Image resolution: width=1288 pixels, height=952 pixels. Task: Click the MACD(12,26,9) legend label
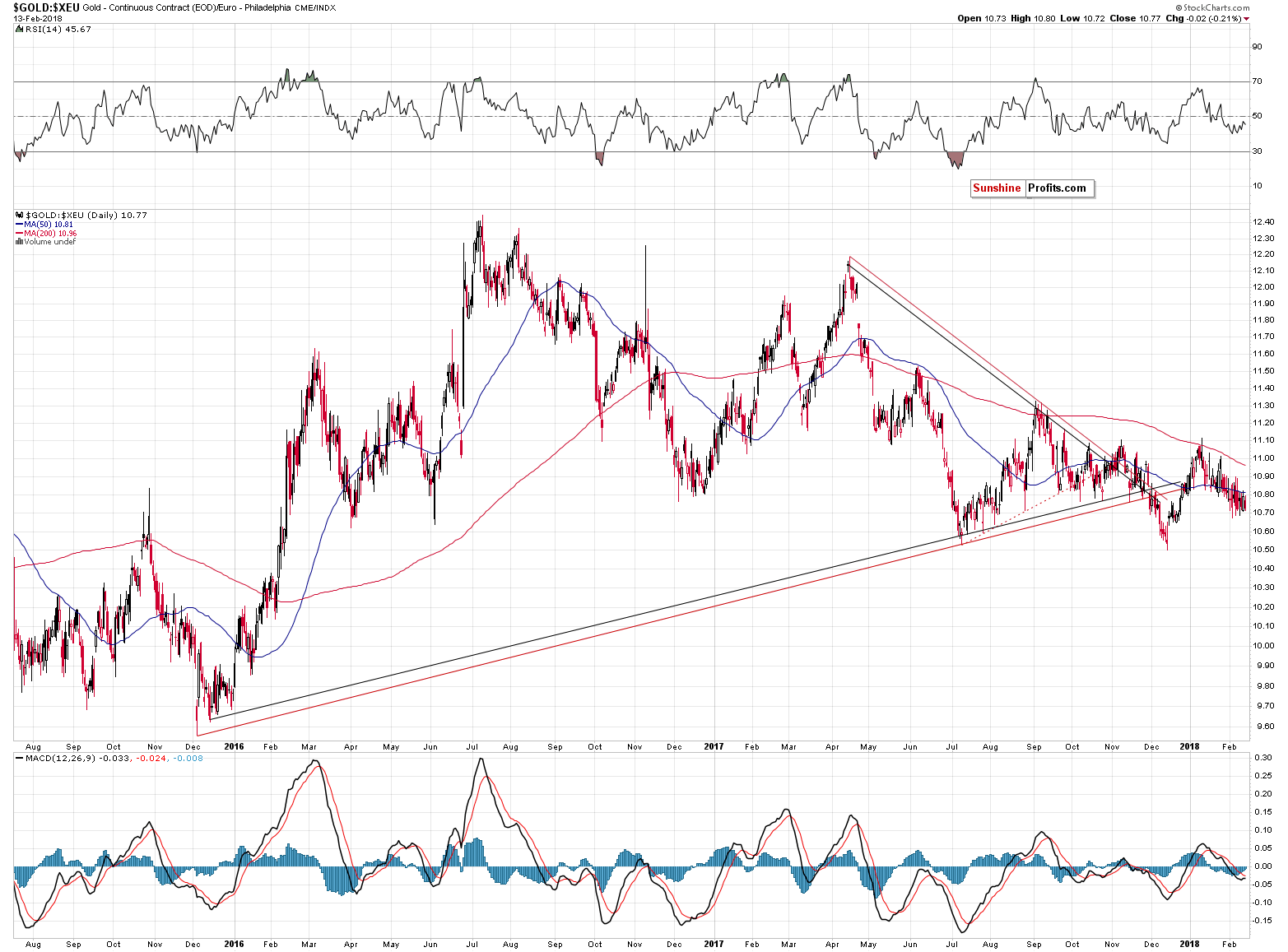(58, 758)
